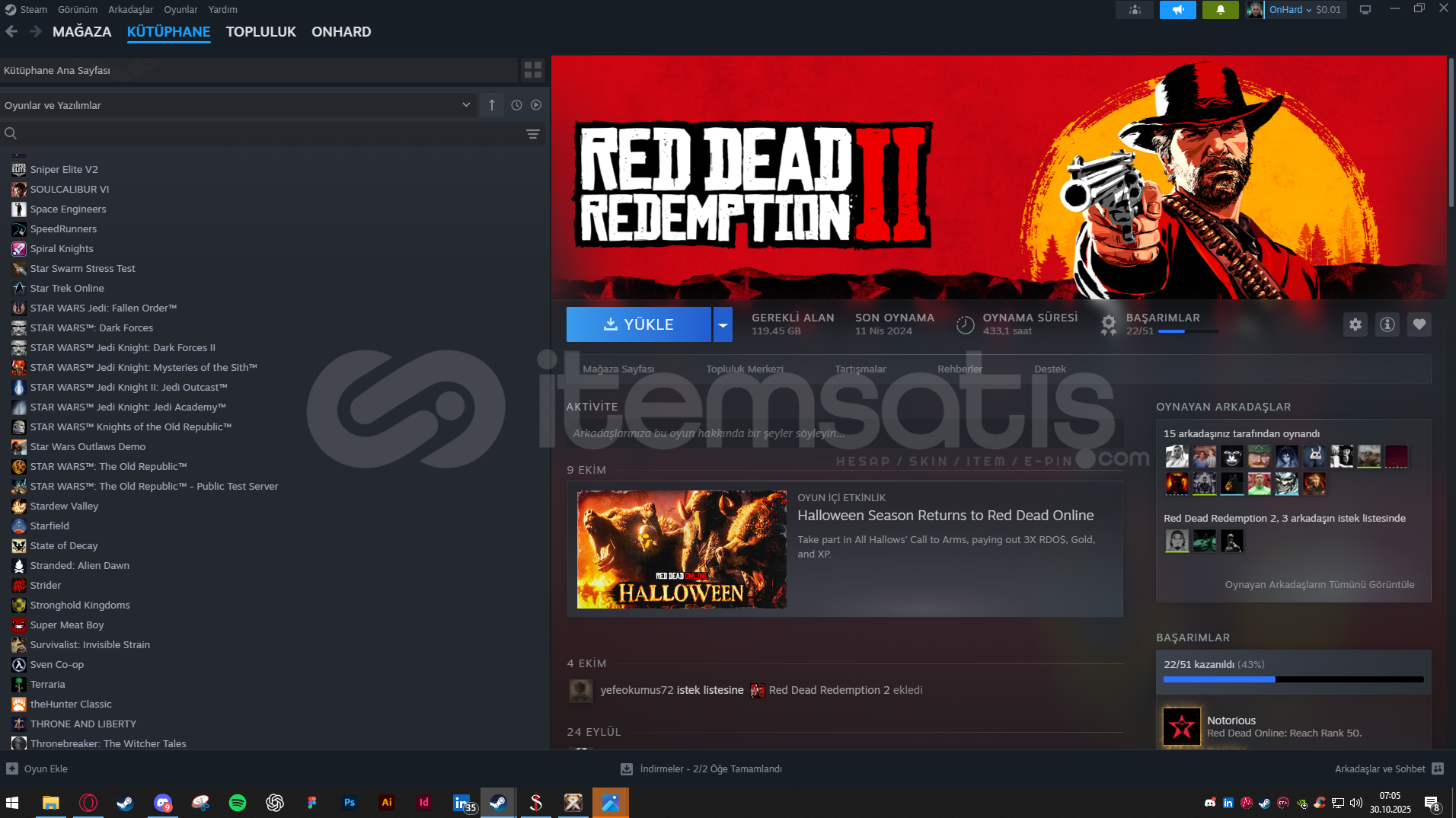Screen dimensions: 1456x818
Task: Open the Notorious achievement icon
Action: 1182,727
